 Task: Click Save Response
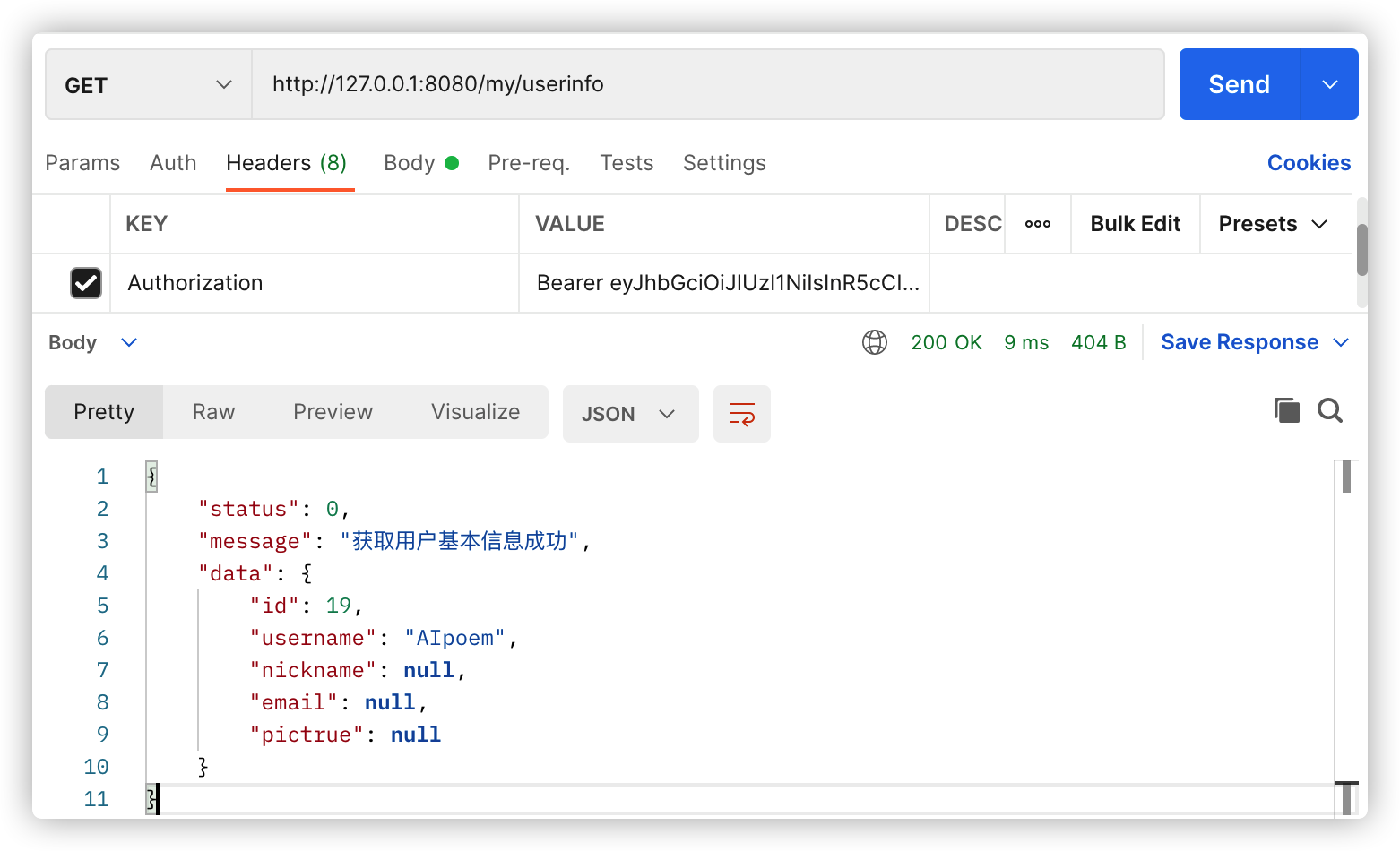(1240, 342)
